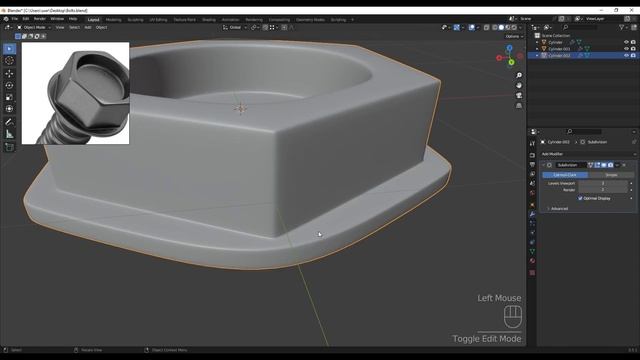Select the Select Box tool
Viewport: 640px width, 360px height.
click(9, 49)
